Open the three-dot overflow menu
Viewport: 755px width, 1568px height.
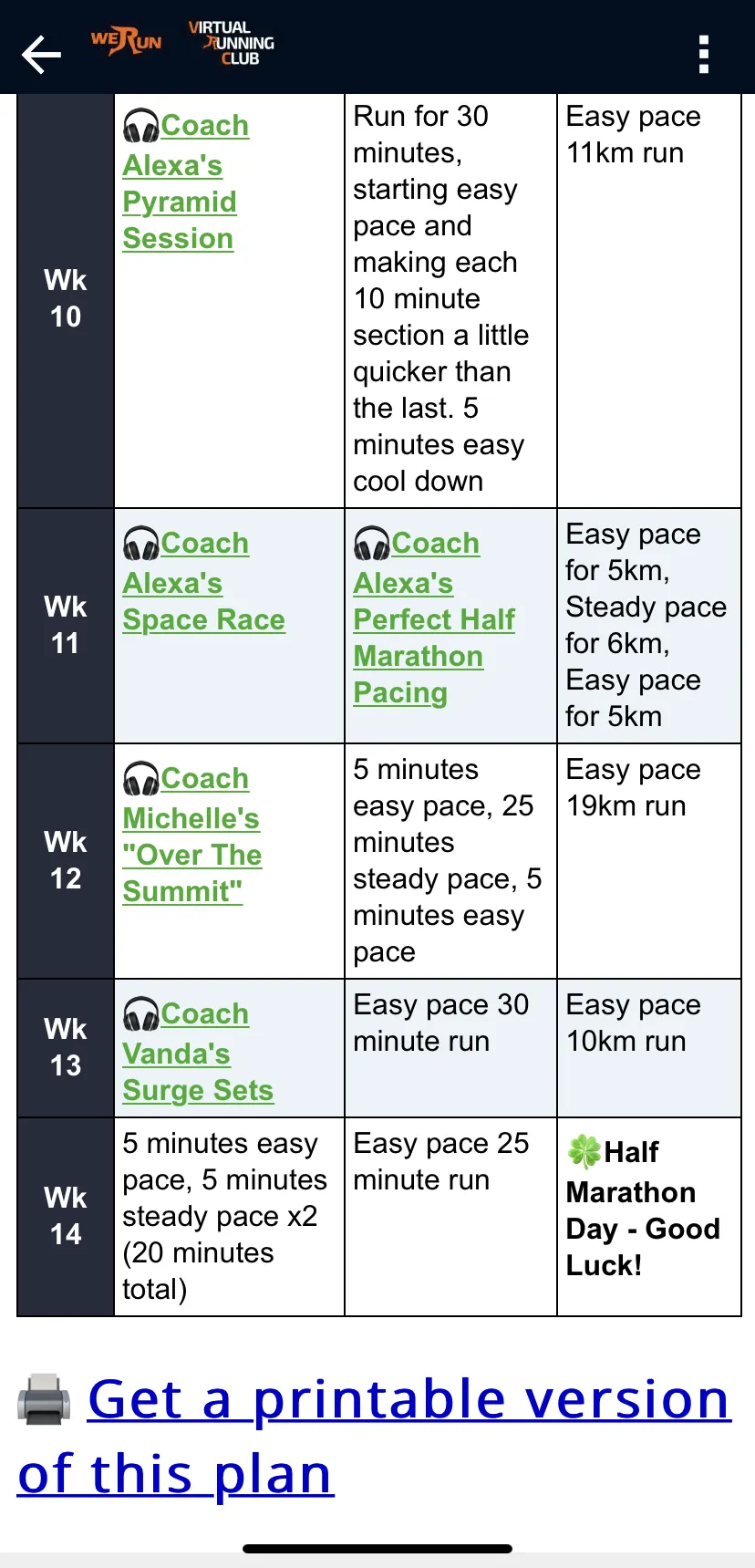click(x=703, y=55)
